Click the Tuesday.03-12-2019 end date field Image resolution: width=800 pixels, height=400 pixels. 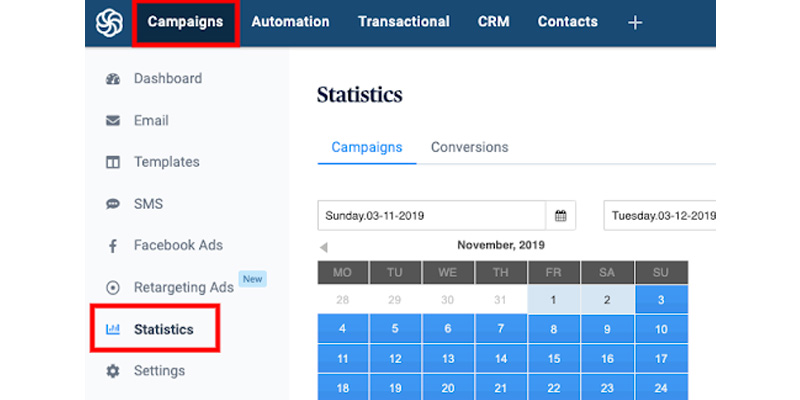click(660, 215)
